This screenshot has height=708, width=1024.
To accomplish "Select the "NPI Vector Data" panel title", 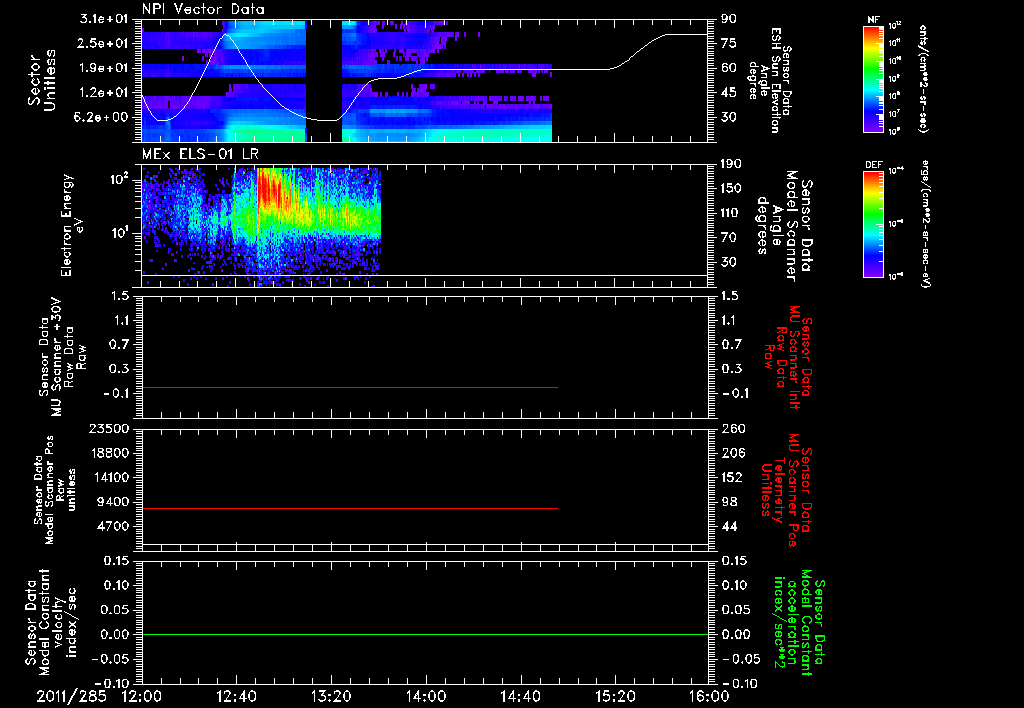I will click(x=203, y=9).
